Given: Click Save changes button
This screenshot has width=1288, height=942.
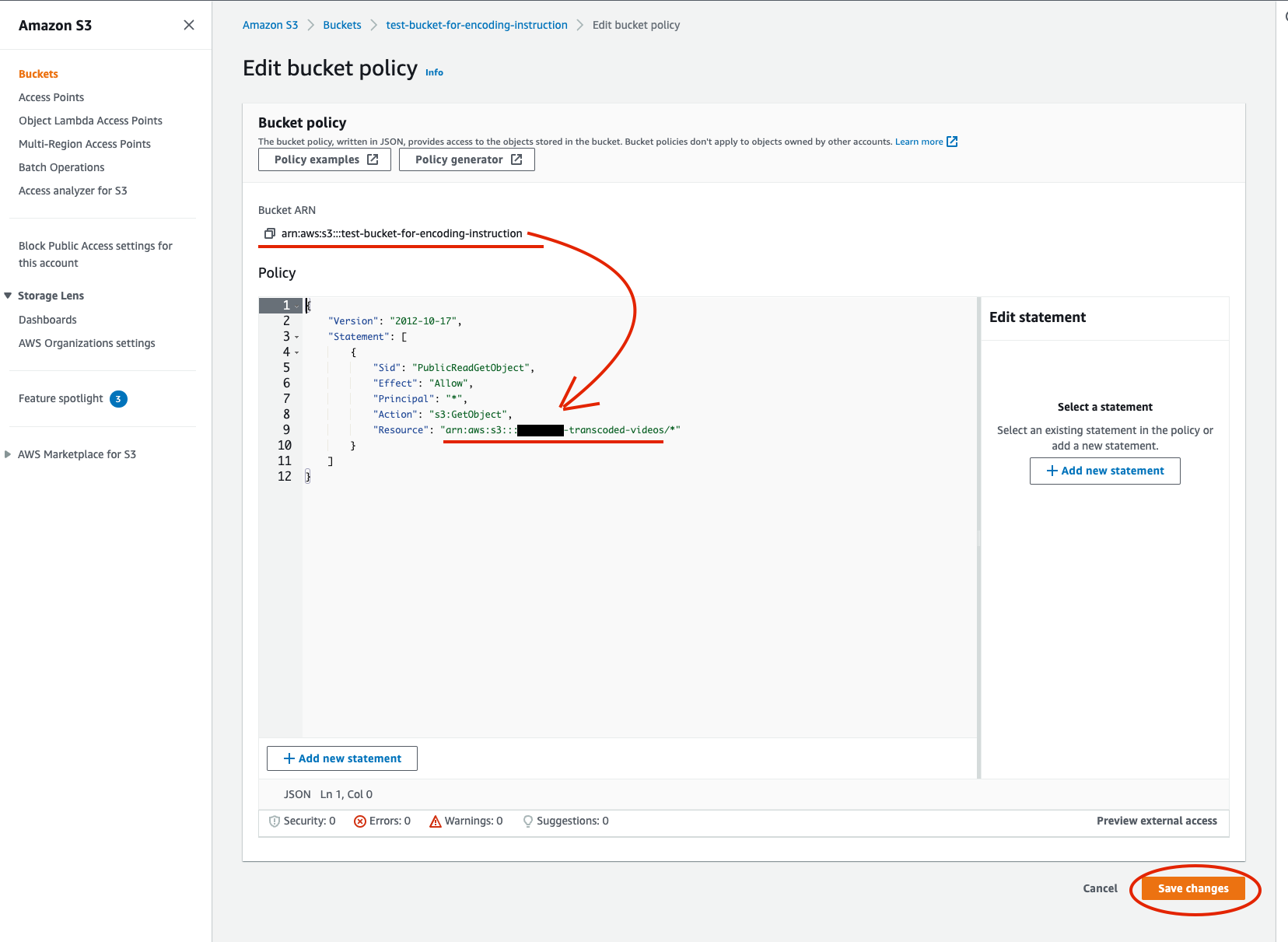Looking at the screenshot, I should tap(1193, 888).
